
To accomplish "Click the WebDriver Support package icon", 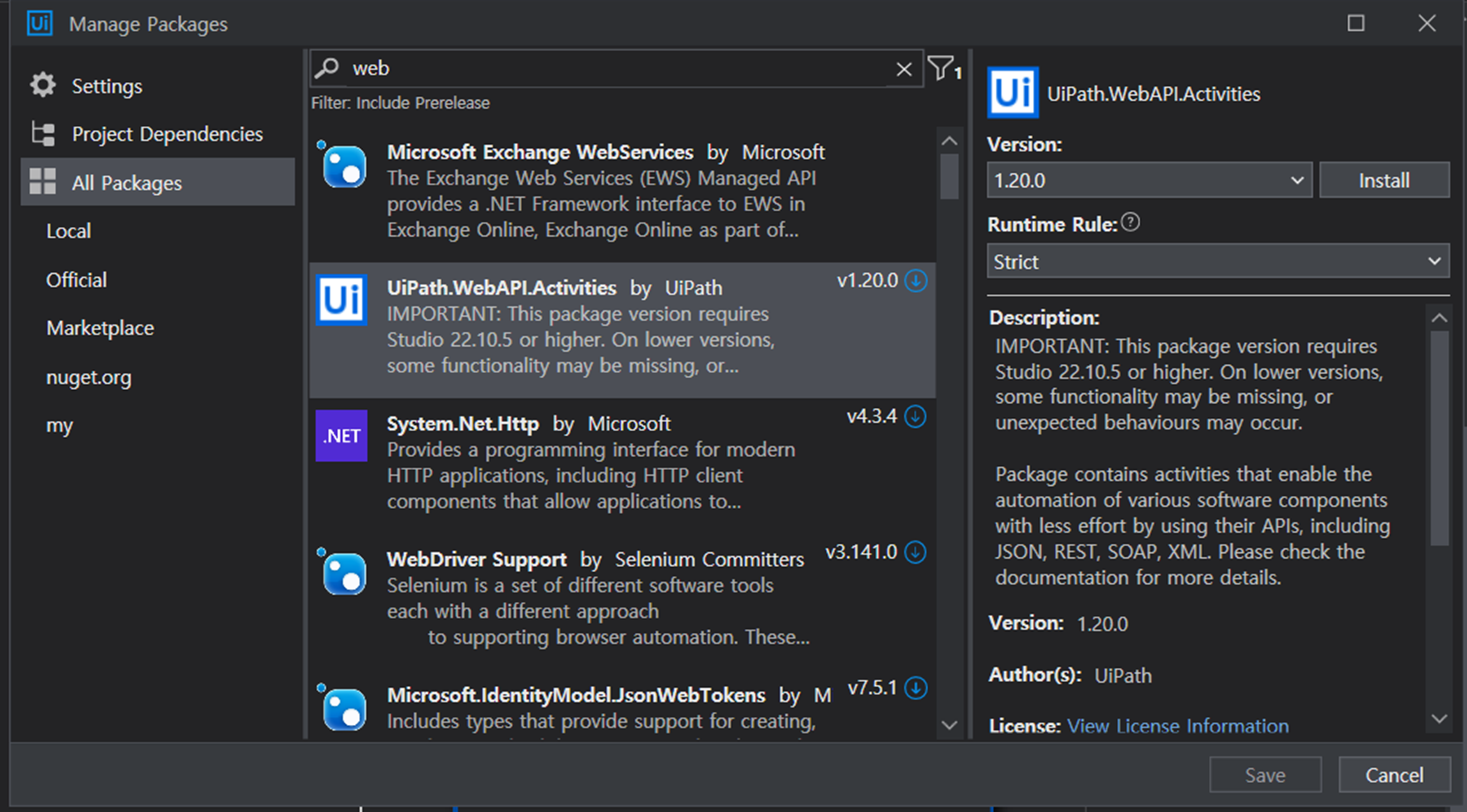I will (342, 571).
